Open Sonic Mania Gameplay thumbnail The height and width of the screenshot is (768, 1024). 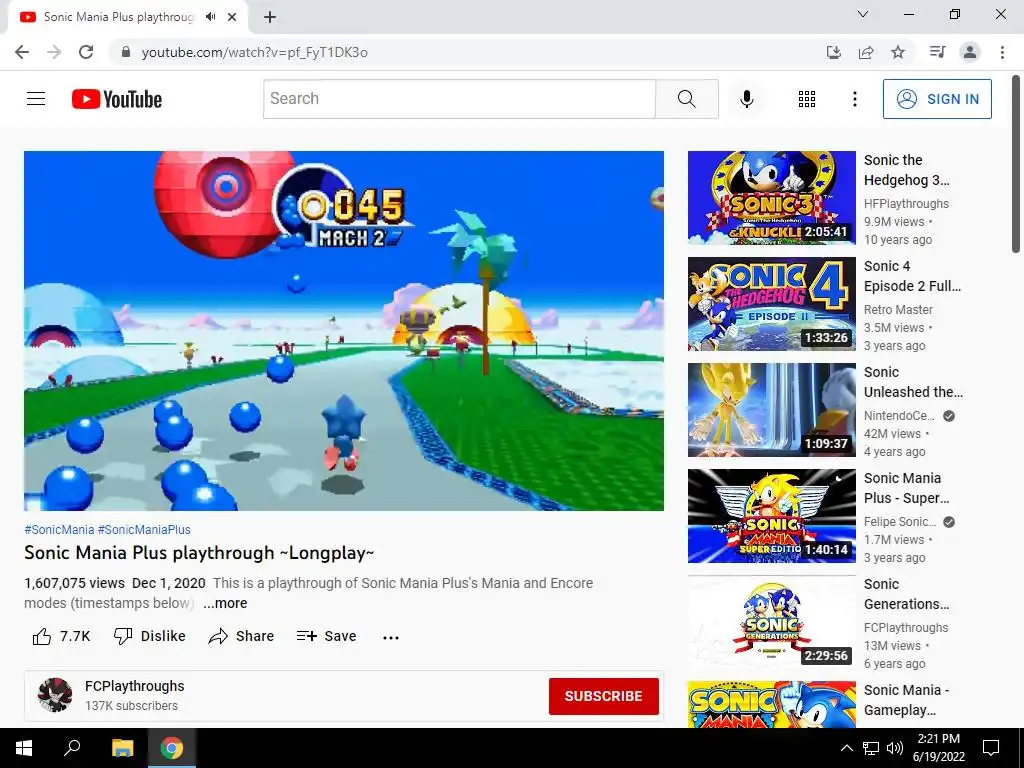pyautogui.click(x=771, y=704)
